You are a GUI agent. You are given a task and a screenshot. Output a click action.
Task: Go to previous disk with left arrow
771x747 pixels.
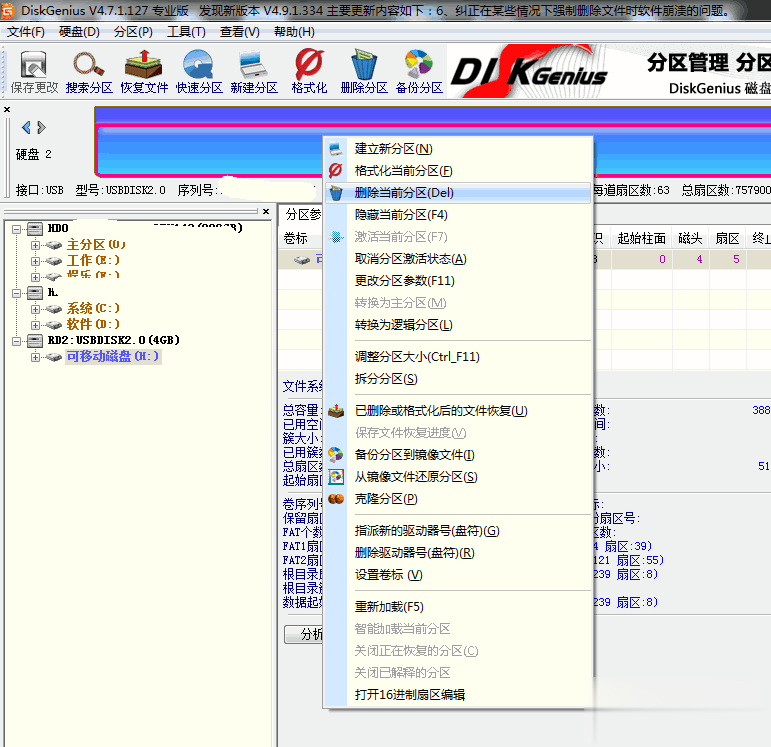pyautogui.click(x=26, y=128)
